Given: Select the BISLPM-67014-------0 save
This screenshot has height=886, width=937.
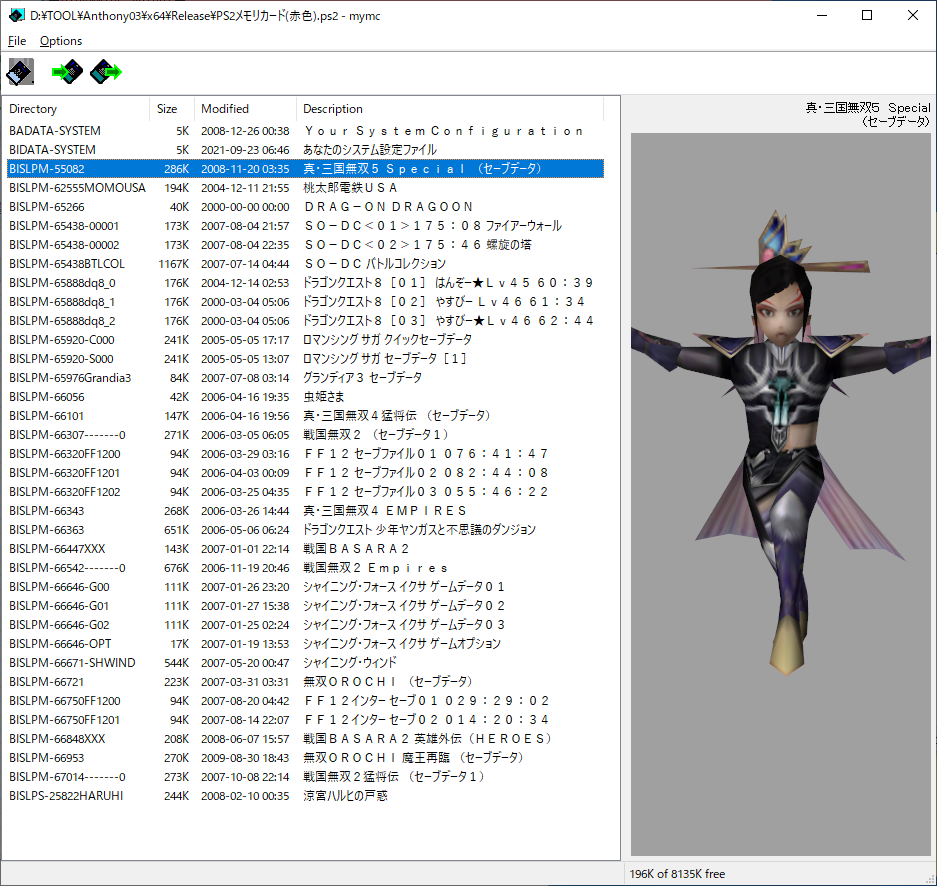Looking at the screenshot, I should click(305, 777).
